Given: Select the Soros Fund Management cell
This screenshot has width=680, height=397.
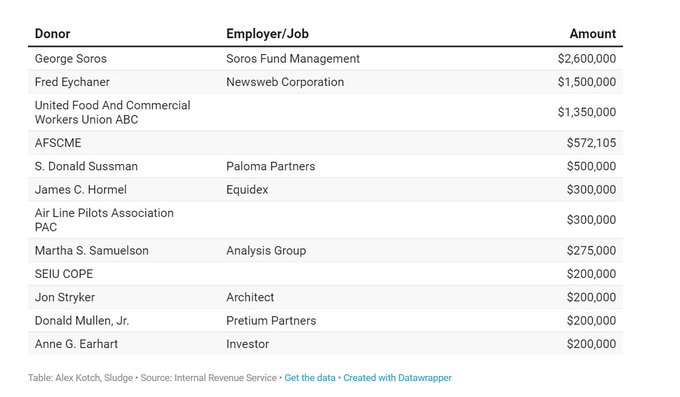Looking at the screenshot, I should (x=293, y=59).
